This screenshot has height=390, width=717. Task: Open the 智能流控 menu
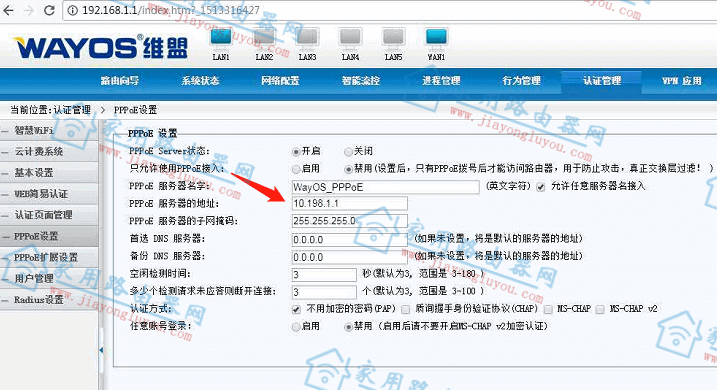[361, 81]
